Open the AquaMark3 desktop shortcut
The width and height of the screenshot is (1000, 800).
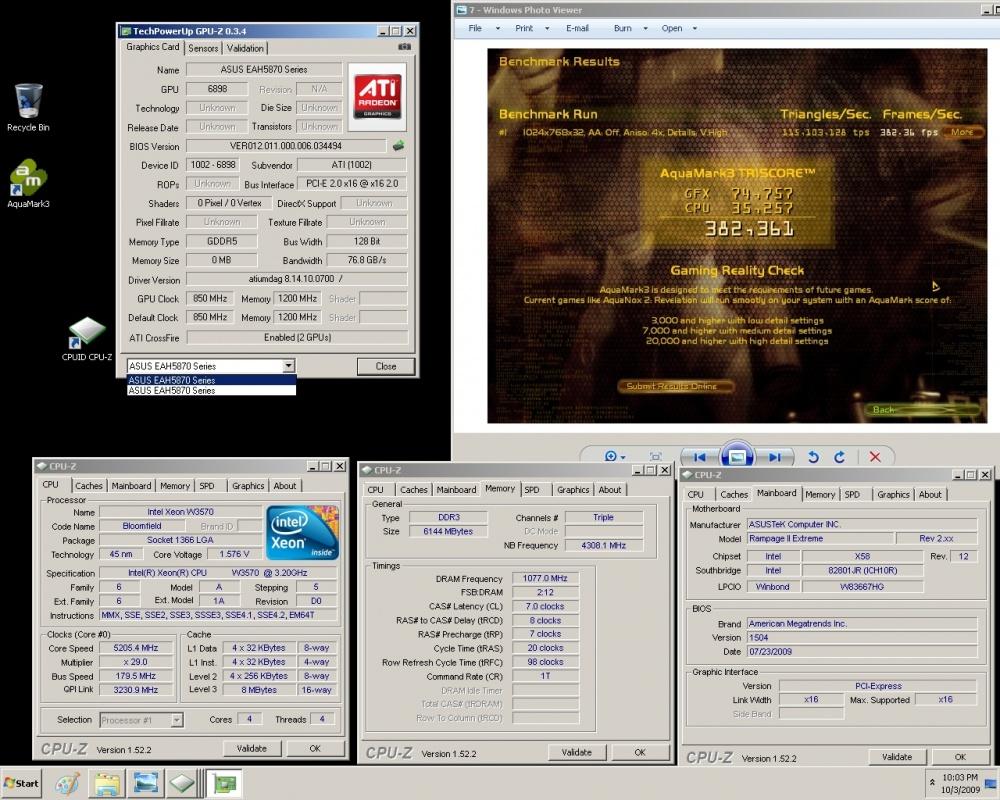pos(28,184)
